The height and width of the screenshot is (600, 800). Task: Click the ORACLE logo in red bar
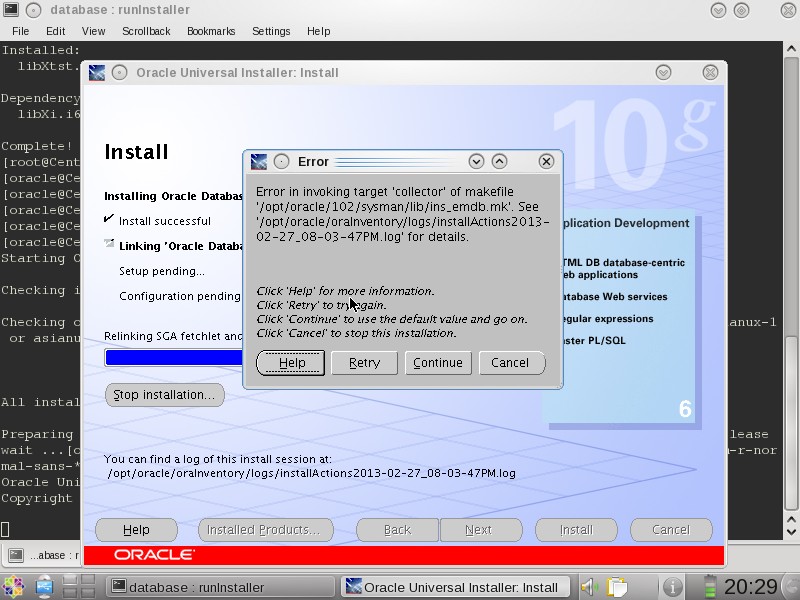pos(154,555)
